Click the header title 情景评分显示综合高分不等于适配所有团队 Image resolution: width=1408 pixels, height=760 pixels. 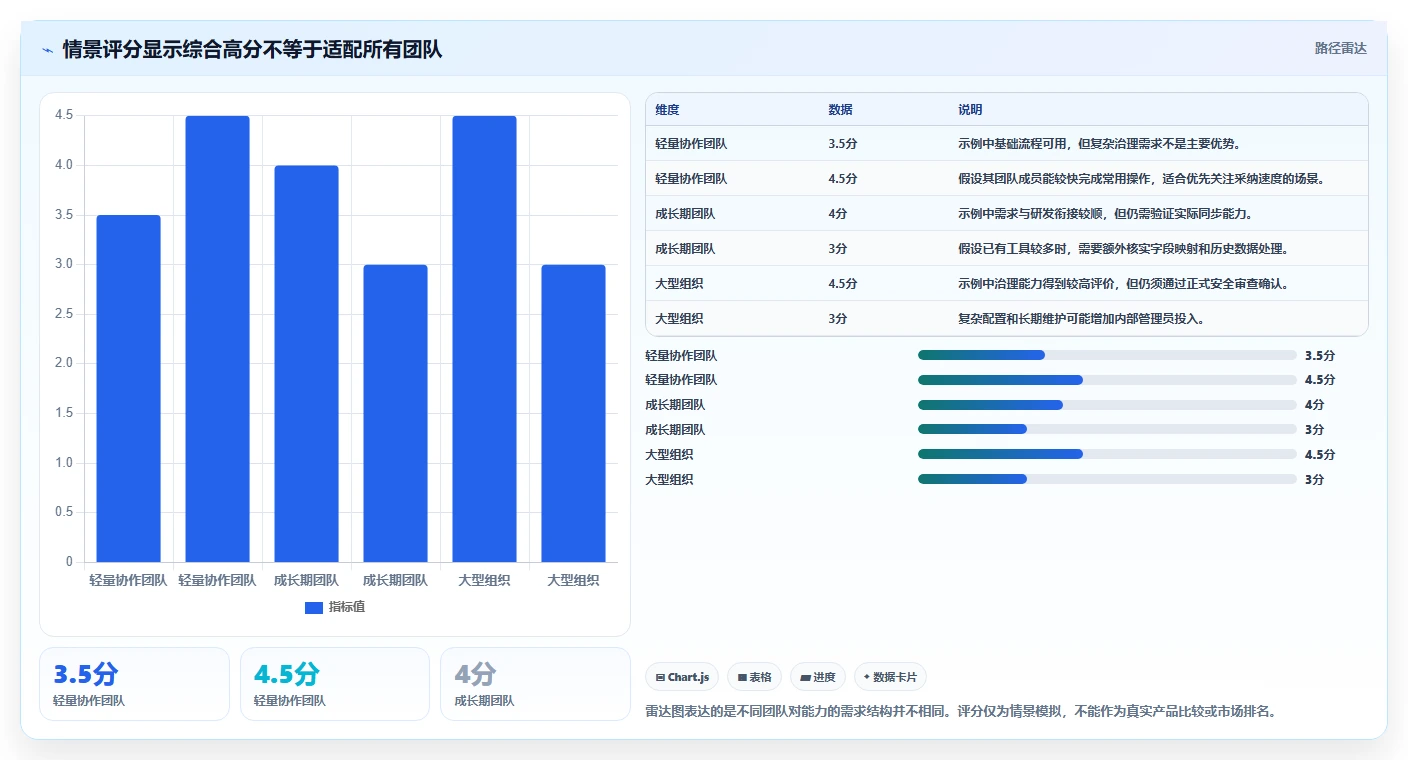coord(252,50)
